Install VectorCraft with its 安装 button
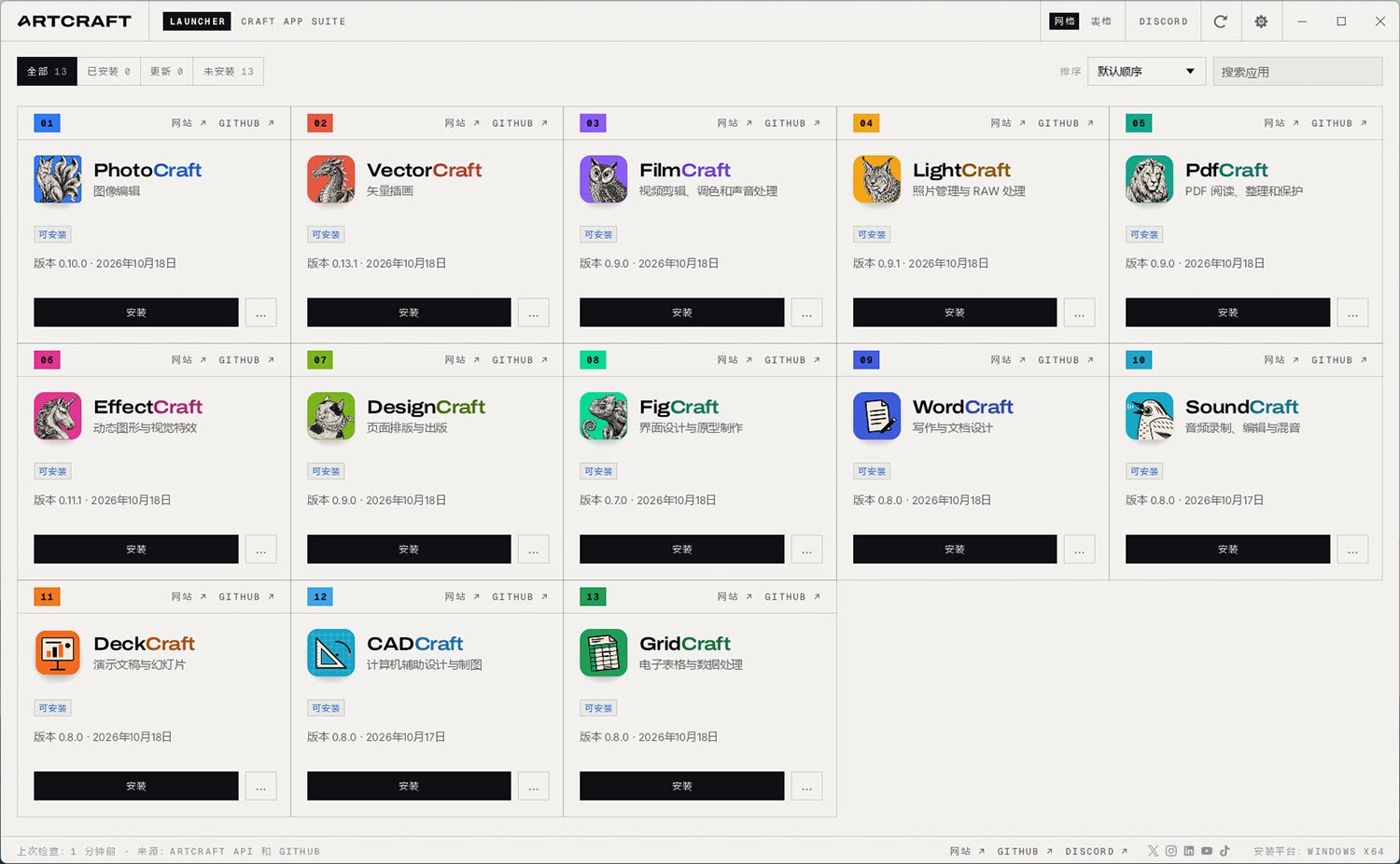The width and height of the screenshot is (1400, 864). tap(409, 313)
